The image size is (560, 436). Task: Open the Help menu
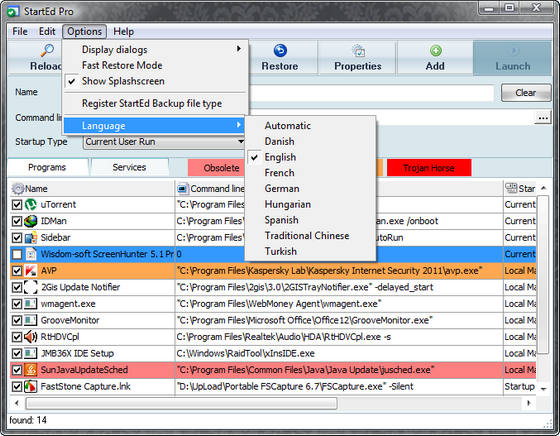[124, 31]
